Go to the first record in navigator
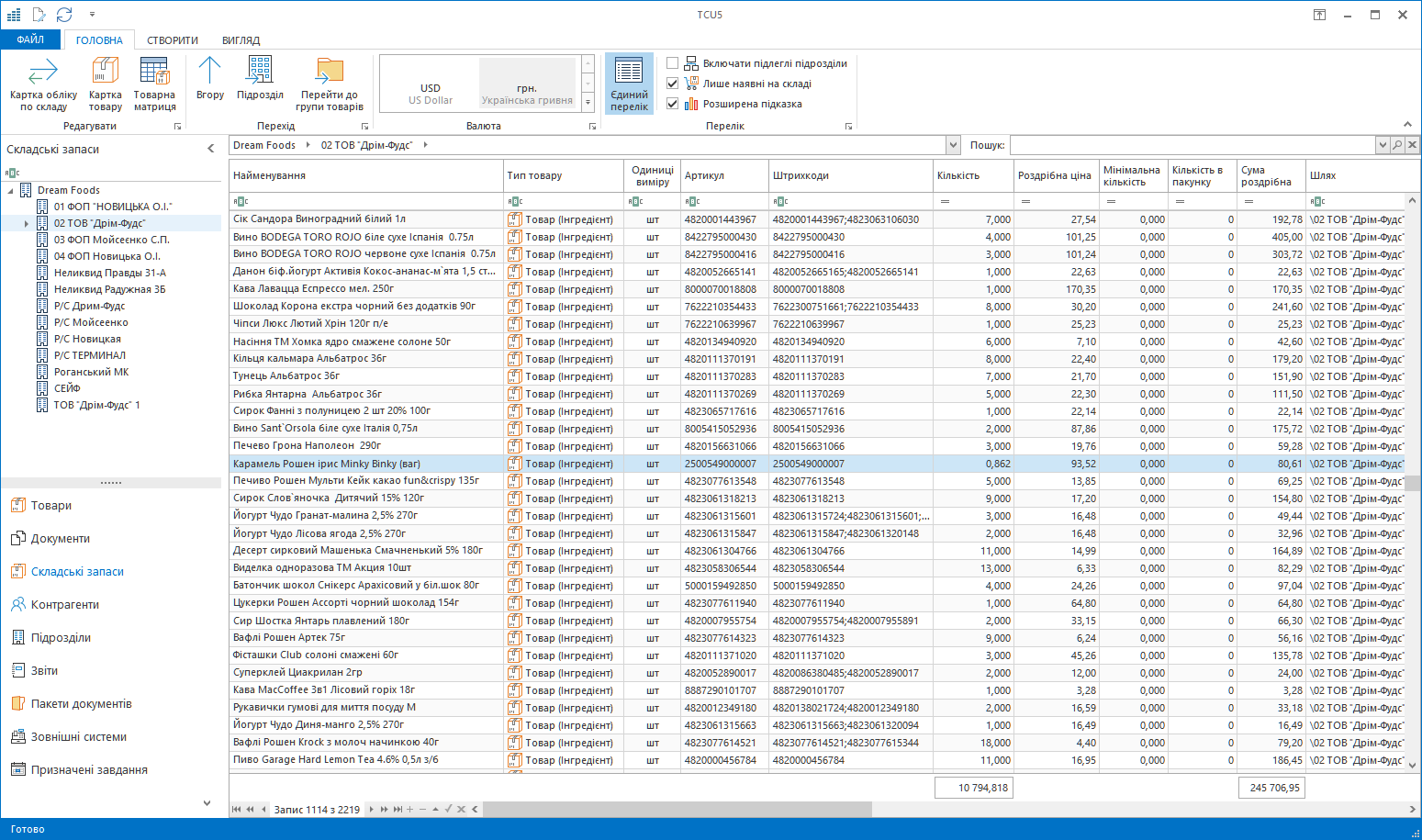This screenshot has width=1422, height=840. 237,809
